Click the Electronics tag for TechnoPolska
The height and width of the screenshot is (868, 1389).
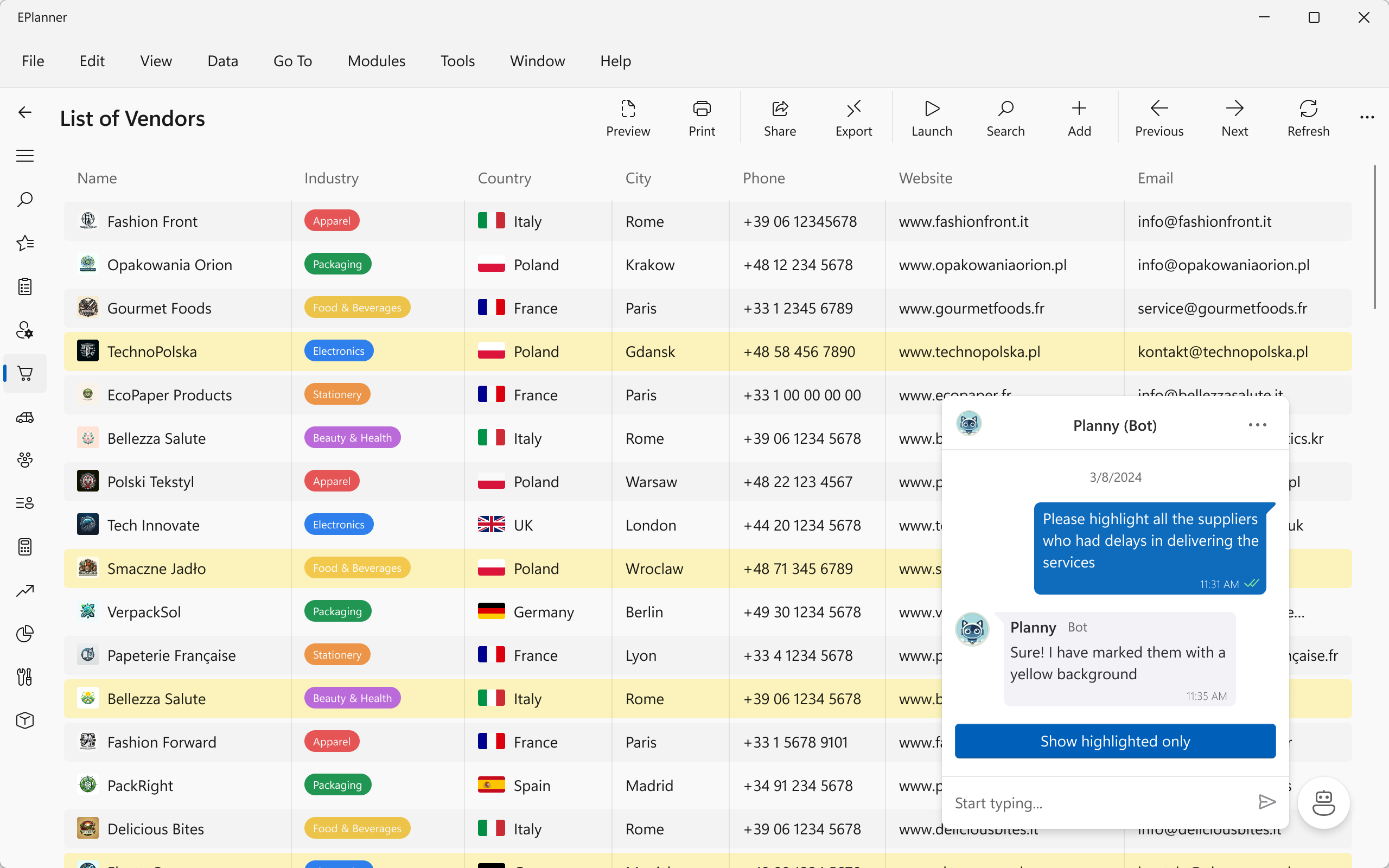click(339, 352)
